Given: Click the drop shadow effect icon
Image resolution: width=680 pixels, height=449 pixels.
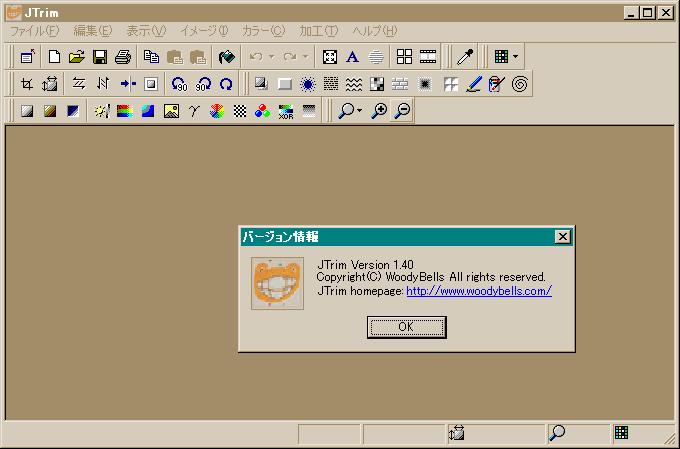Looking at the screenshot, I should coord(261,84).
